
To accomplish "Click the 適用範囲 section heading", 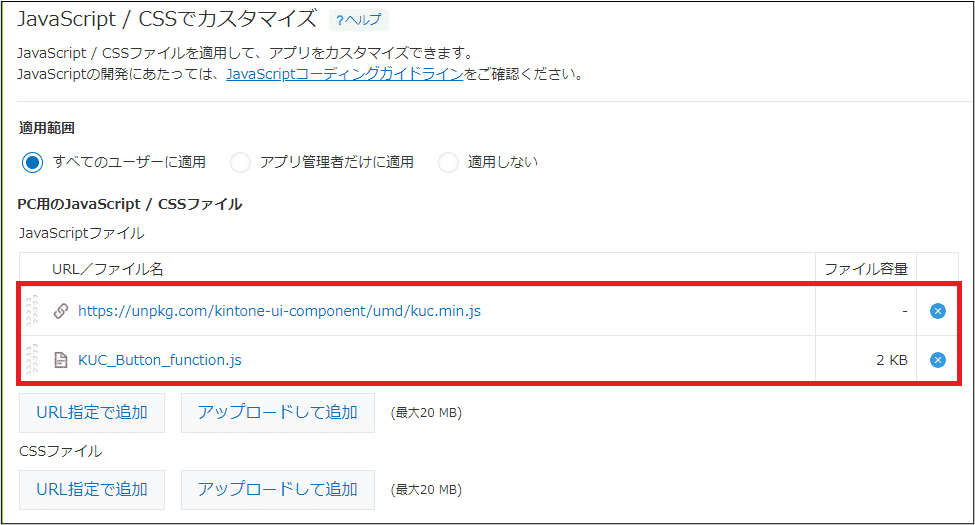I will point(47,128).
